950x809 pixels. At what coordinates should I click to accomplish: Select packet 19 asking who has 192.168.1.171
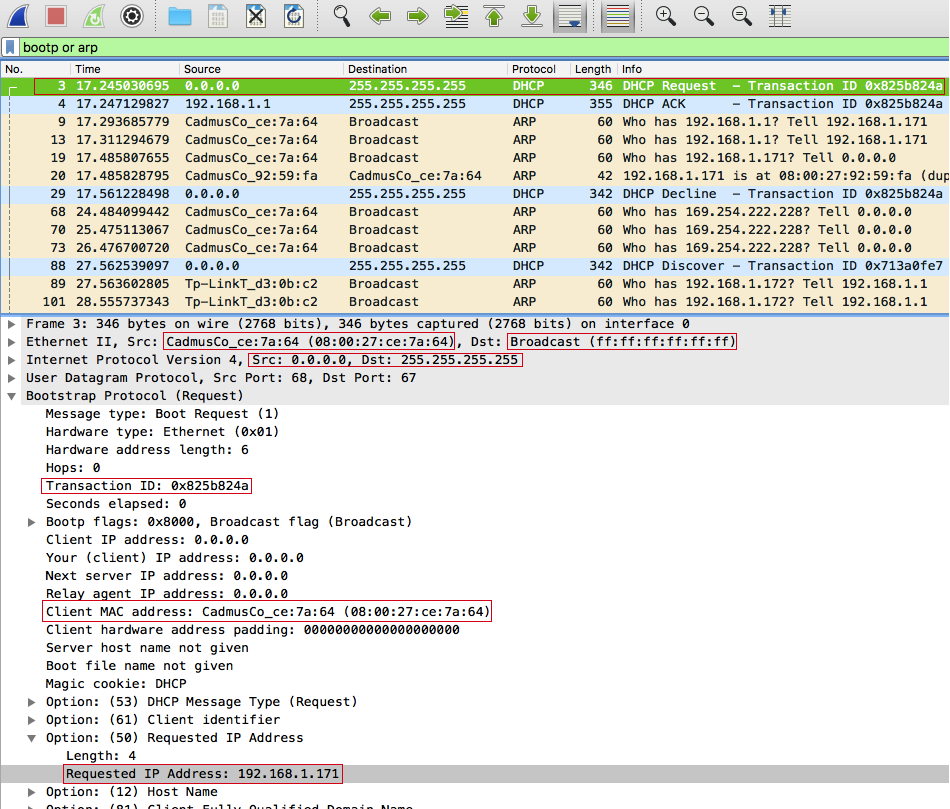click(475, 158)
